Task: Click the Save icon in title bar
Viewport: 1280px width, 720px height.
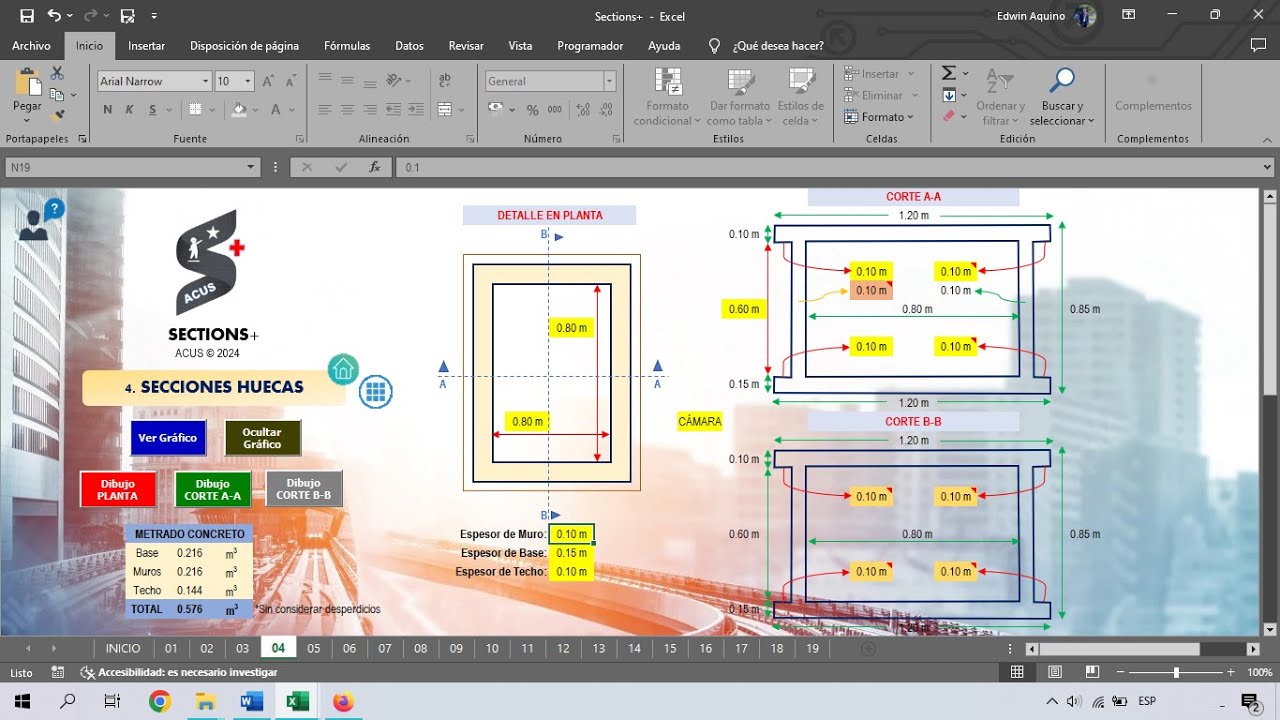Action: click(x=27, y=16)
